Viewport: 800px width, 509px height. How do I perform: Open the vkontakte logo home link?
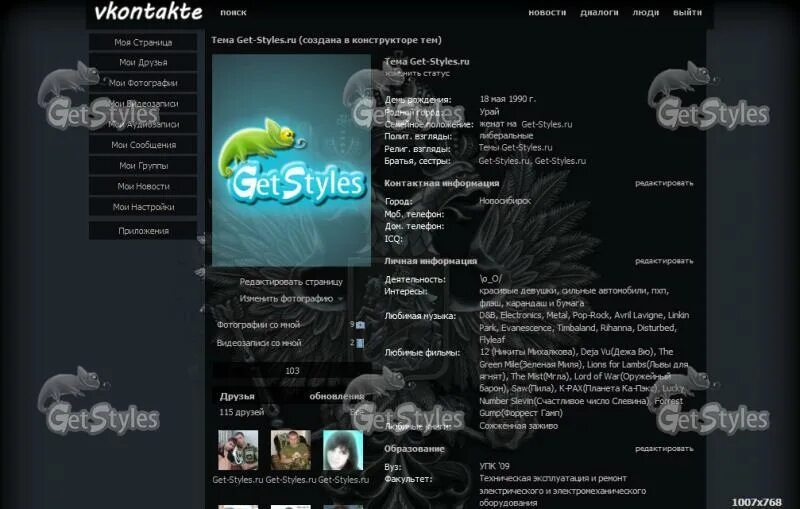pos(148,12)
